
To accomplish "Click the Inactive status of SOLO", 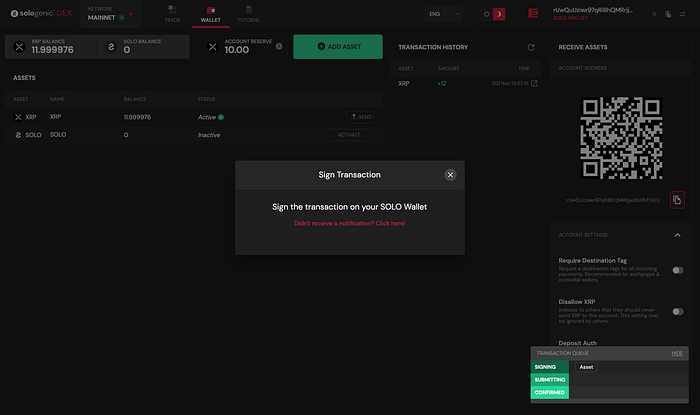I will [209, 135].
